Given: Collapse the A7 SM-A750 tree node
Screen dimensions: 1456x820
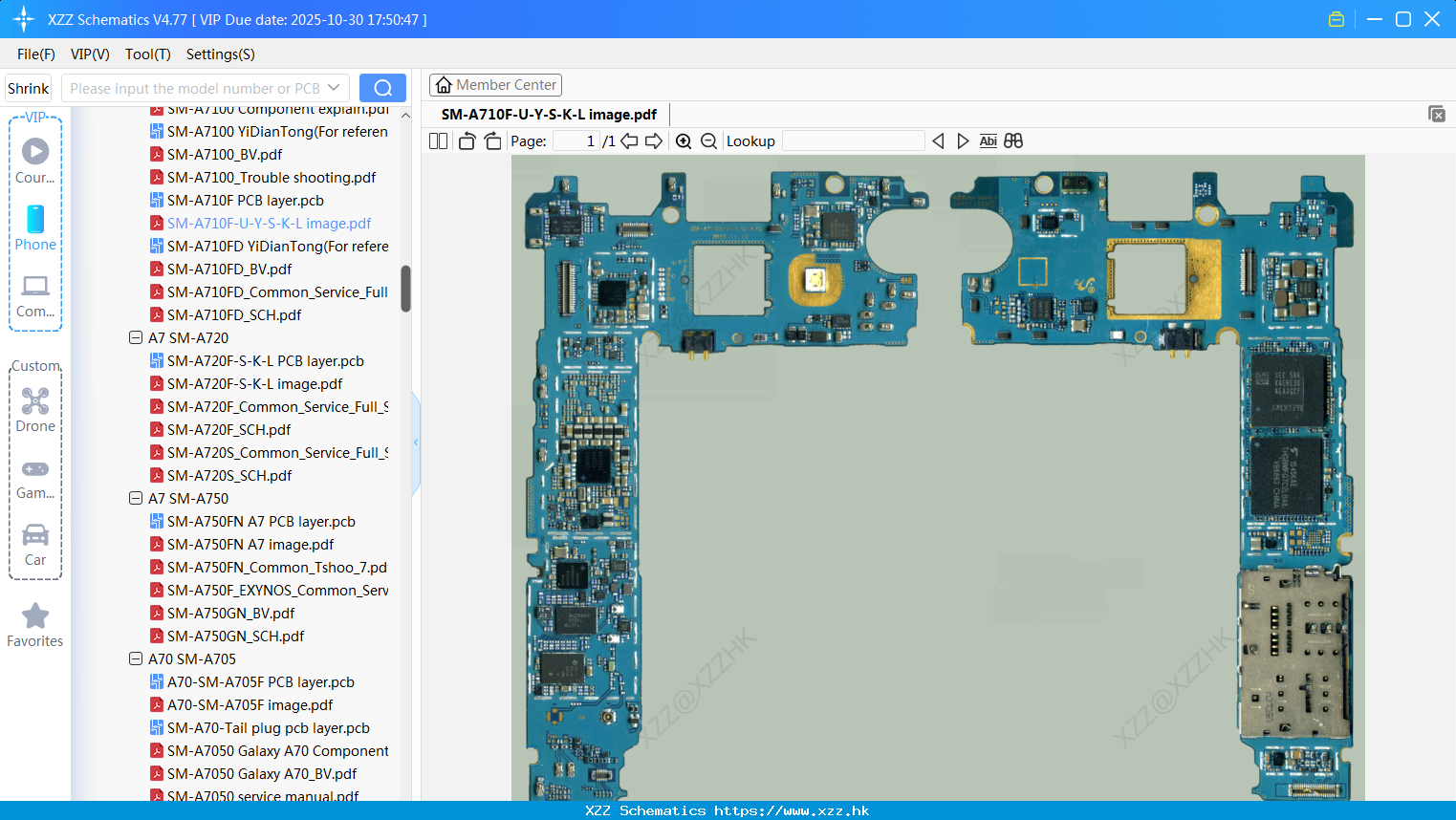Looking at the screenshot, I should coord(135,498).
